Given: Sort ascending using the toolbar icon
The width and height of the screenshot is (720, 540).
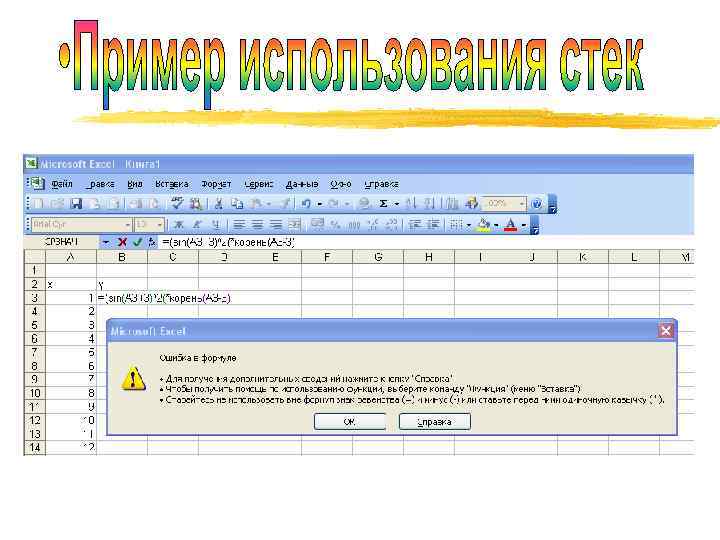Looking at the screenshot, I should click(411, 203).
